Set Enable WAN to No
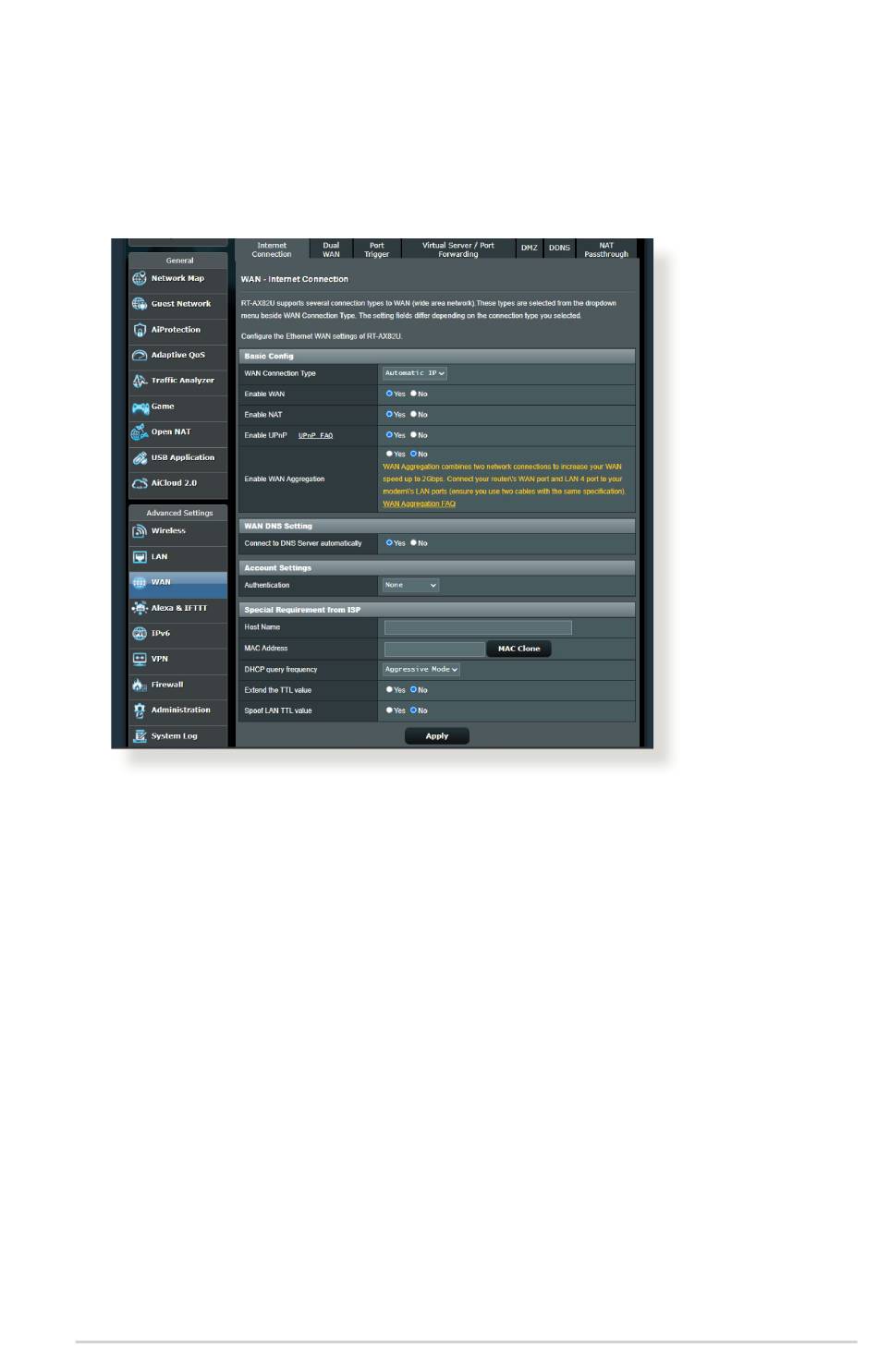 click(x=414, y=394)
